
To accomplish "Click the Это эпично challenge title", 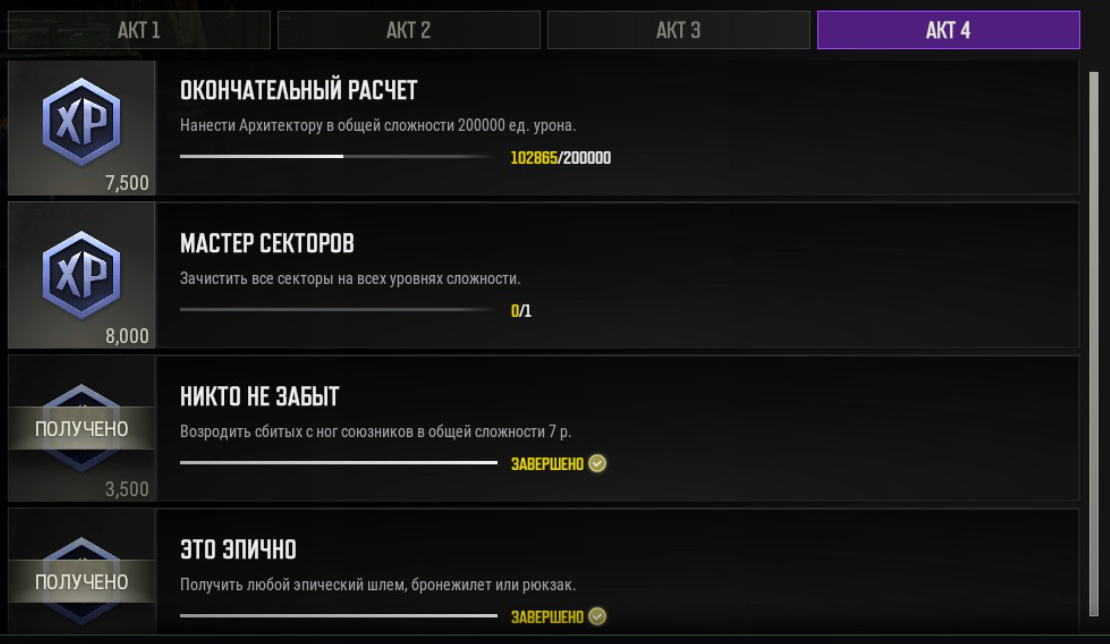I will point(238,550).
